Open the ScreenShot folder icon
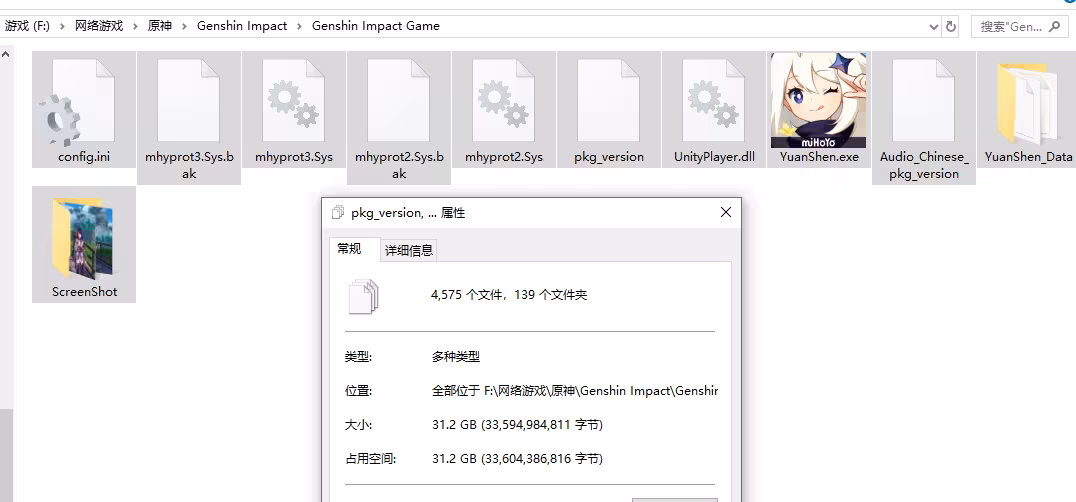This screenshot has width=1076, height=502. pyautogui.click(x=84, y=238)
